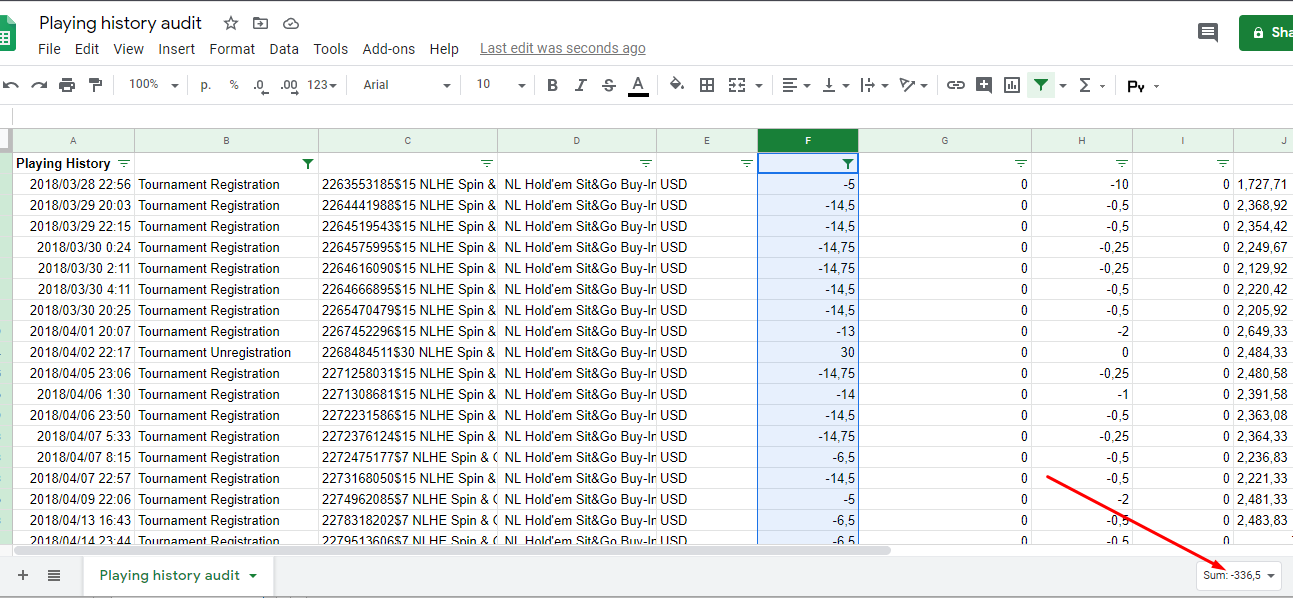This screenshot has width=1293, height=598.
Task: Open the functions (Sigma) menu
Action: (1091, 85)
